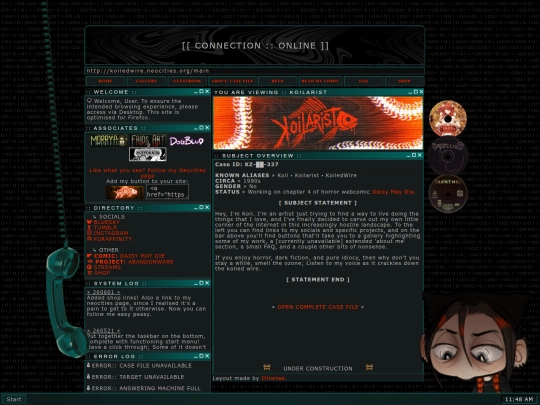This screenshot has width=540, height=405.
Task: Click the black-and-white associate badge
Action: click(x=148, y=154)
